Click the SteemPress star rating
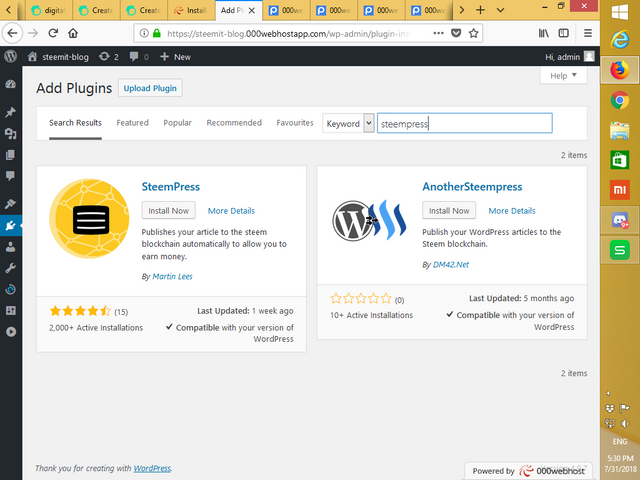 click(80, 311)
